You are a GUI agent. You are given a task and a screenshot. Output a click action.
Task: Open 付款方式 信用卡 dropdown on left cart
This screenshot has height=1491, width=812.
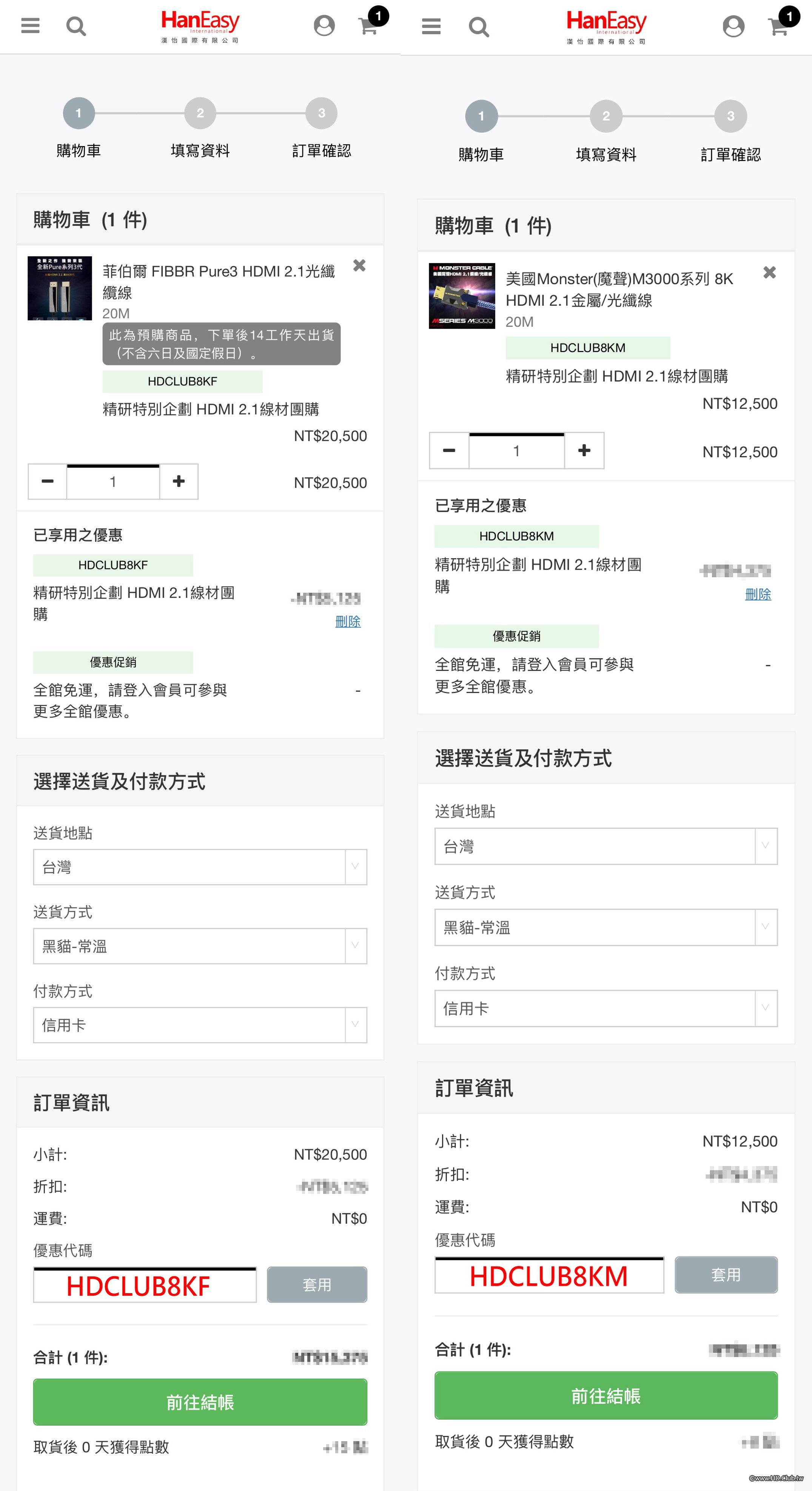click(200, 1025)
